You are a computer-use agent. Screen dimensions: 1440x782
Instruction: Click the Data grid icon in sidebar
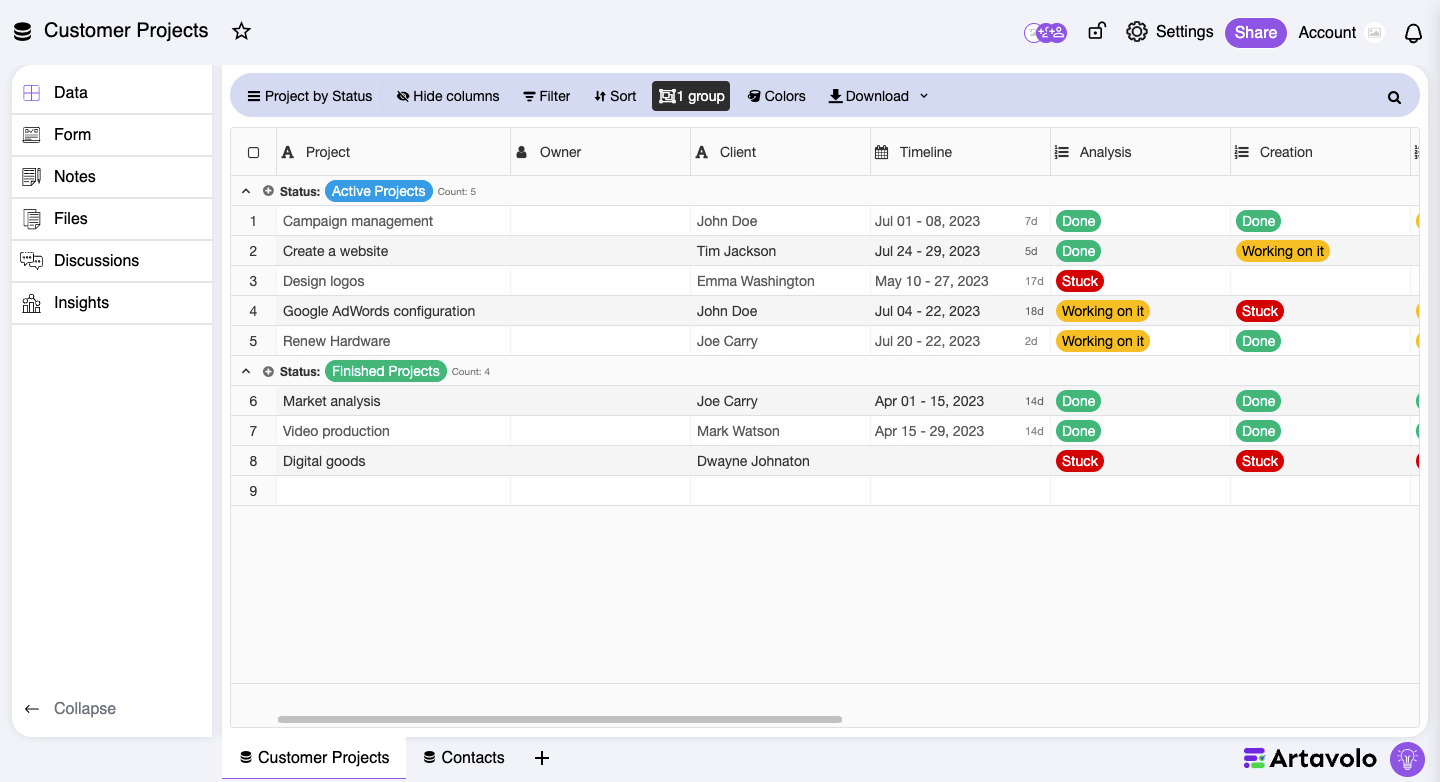click(32, 92)
